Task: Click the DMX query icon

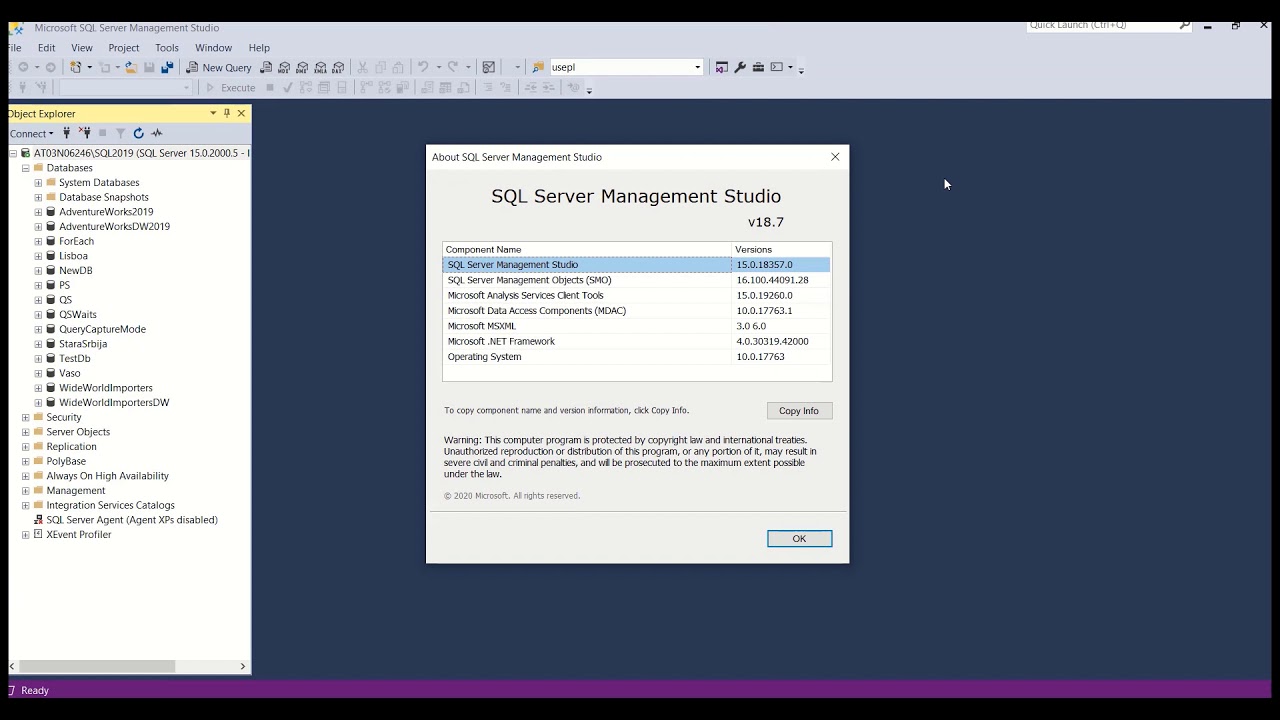Action: (302, 67)
